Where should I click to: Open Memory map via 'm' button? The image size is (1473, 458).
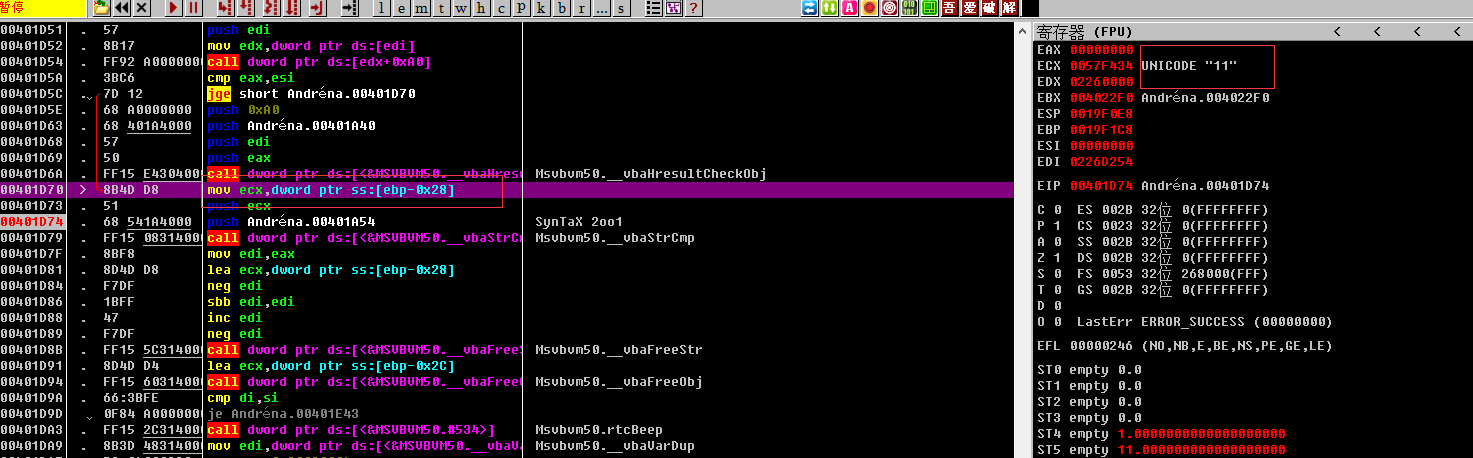(423, 8)
